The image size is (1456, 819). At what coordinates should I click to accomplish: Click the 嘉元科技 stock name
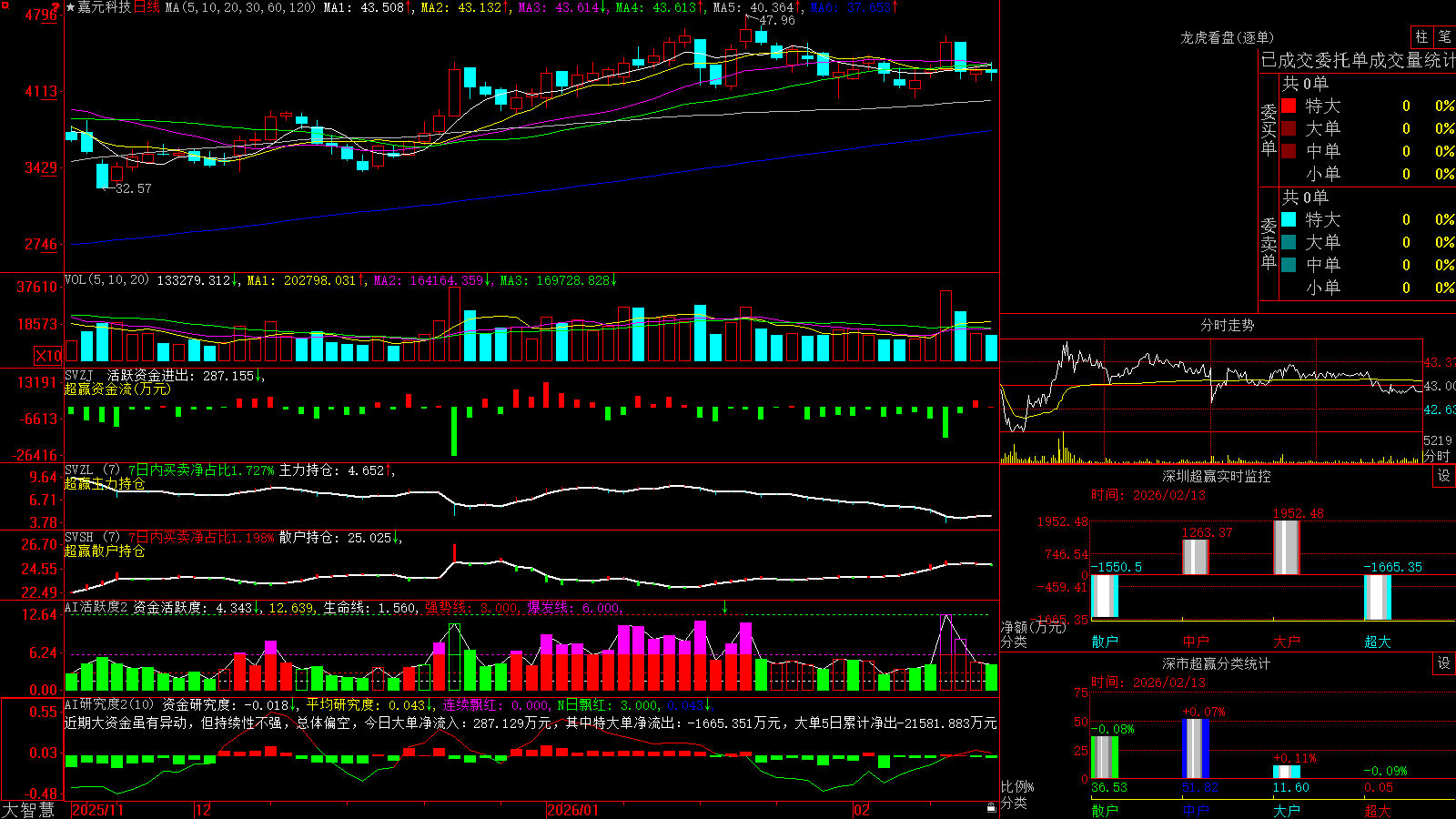(104, 7)
